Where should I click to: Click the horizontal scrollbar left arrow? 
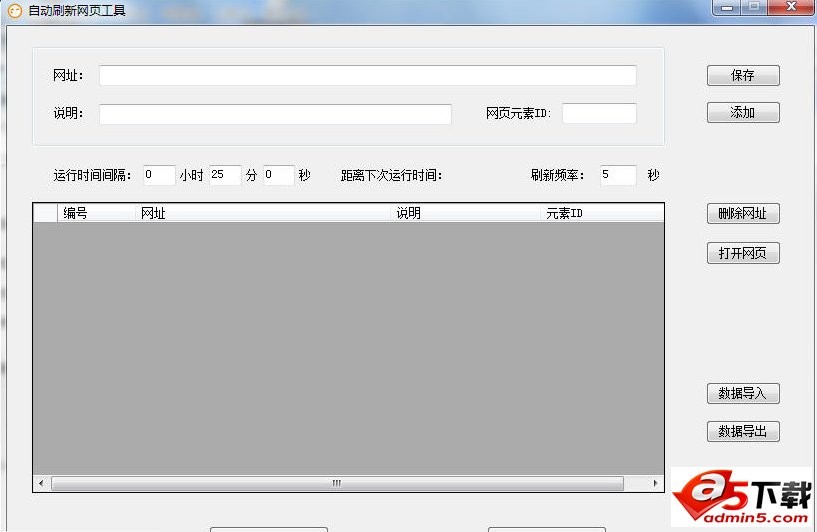41,484
